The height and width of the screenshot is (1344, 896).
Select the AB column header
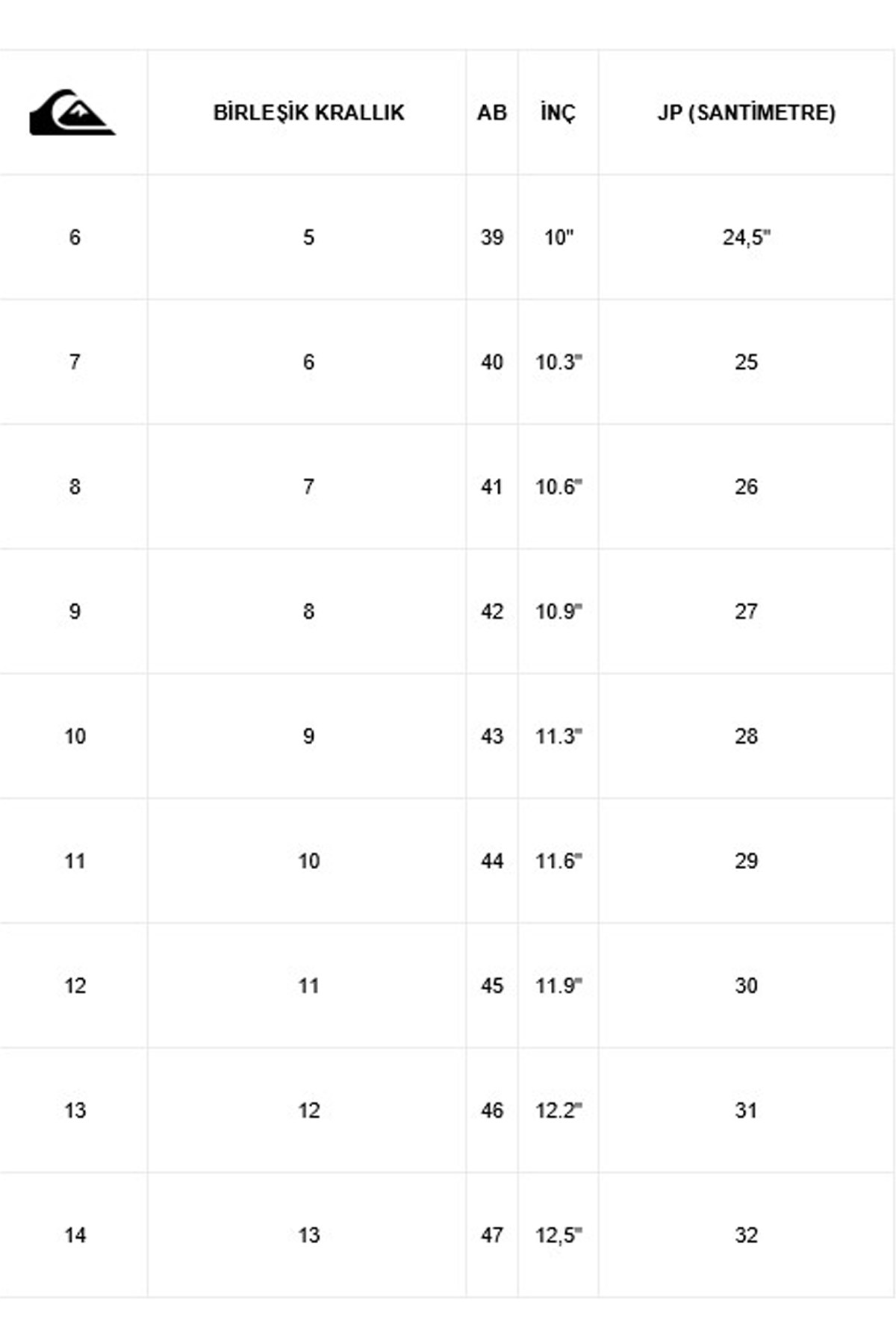[492, 113]
